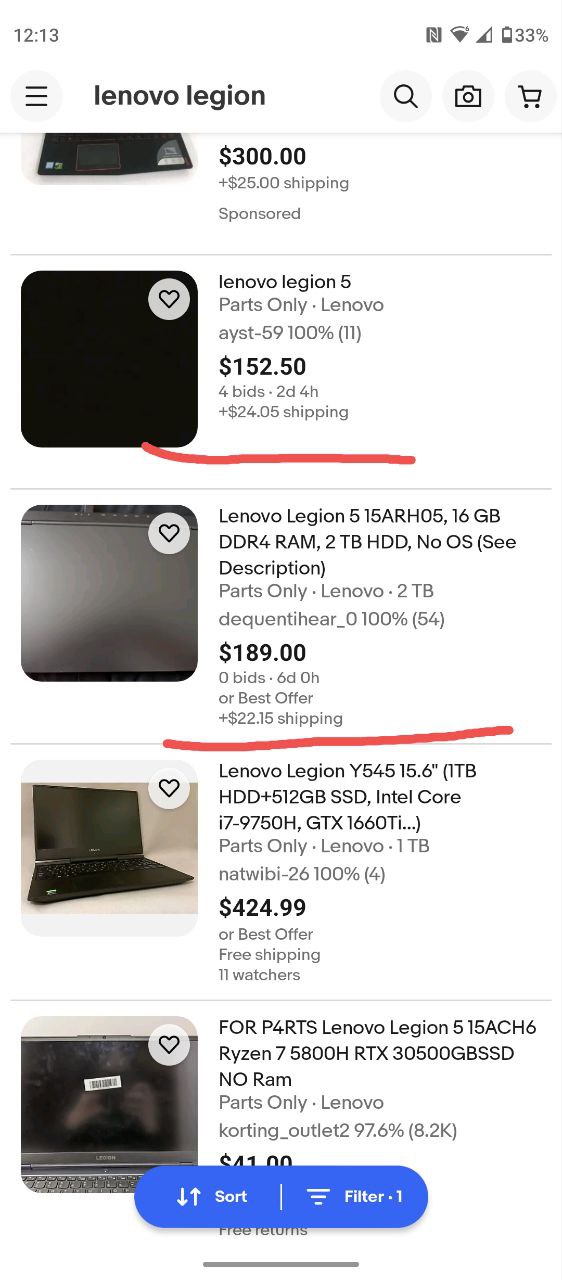This screenshot has height=1280, width=562.
Task: Favorite the lenovo legion 5 listing
Action: (x=169, y=299)
